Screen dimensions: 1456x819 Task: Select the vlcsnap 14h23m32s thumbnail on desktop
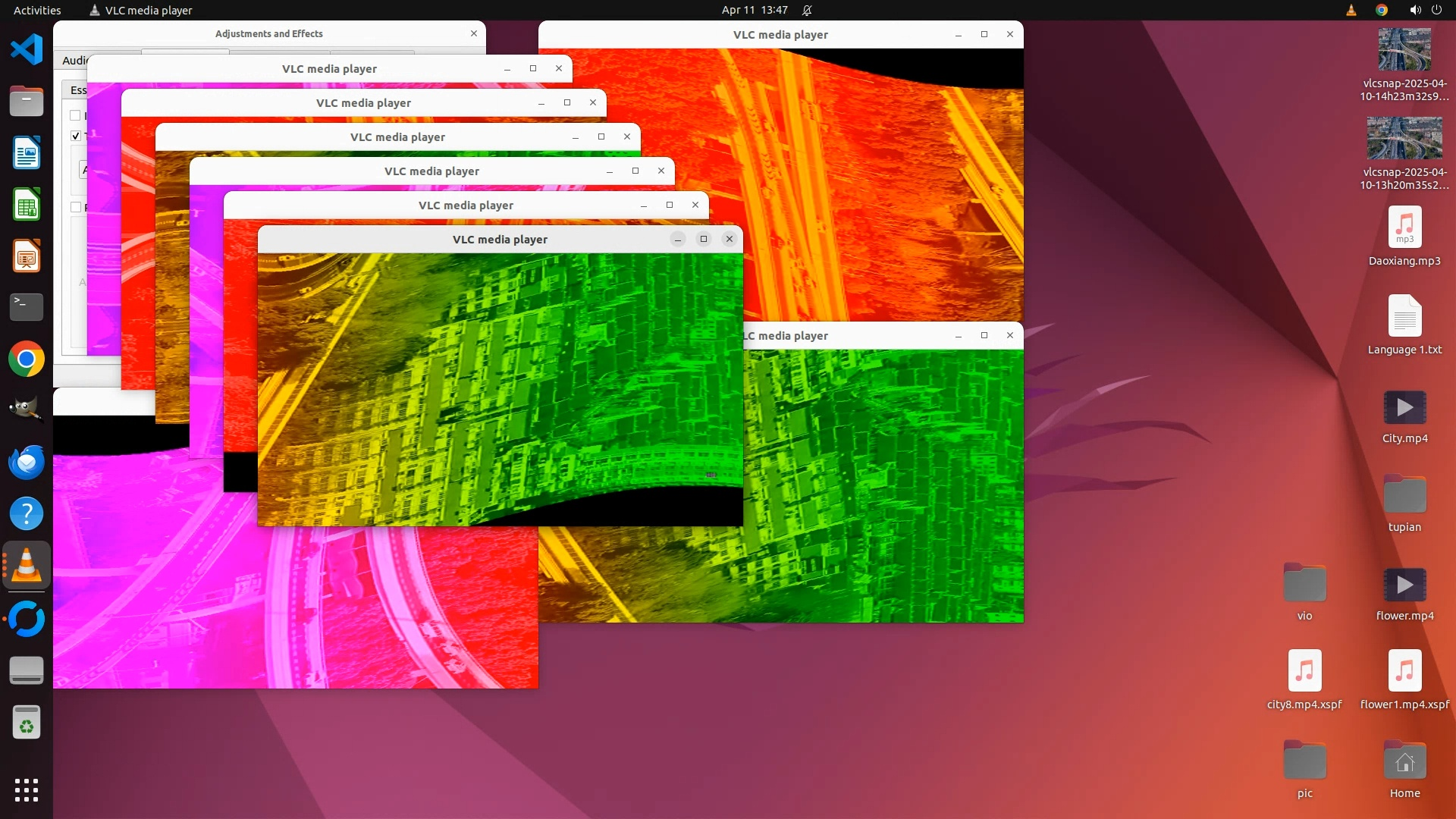tap(1404, 50)
